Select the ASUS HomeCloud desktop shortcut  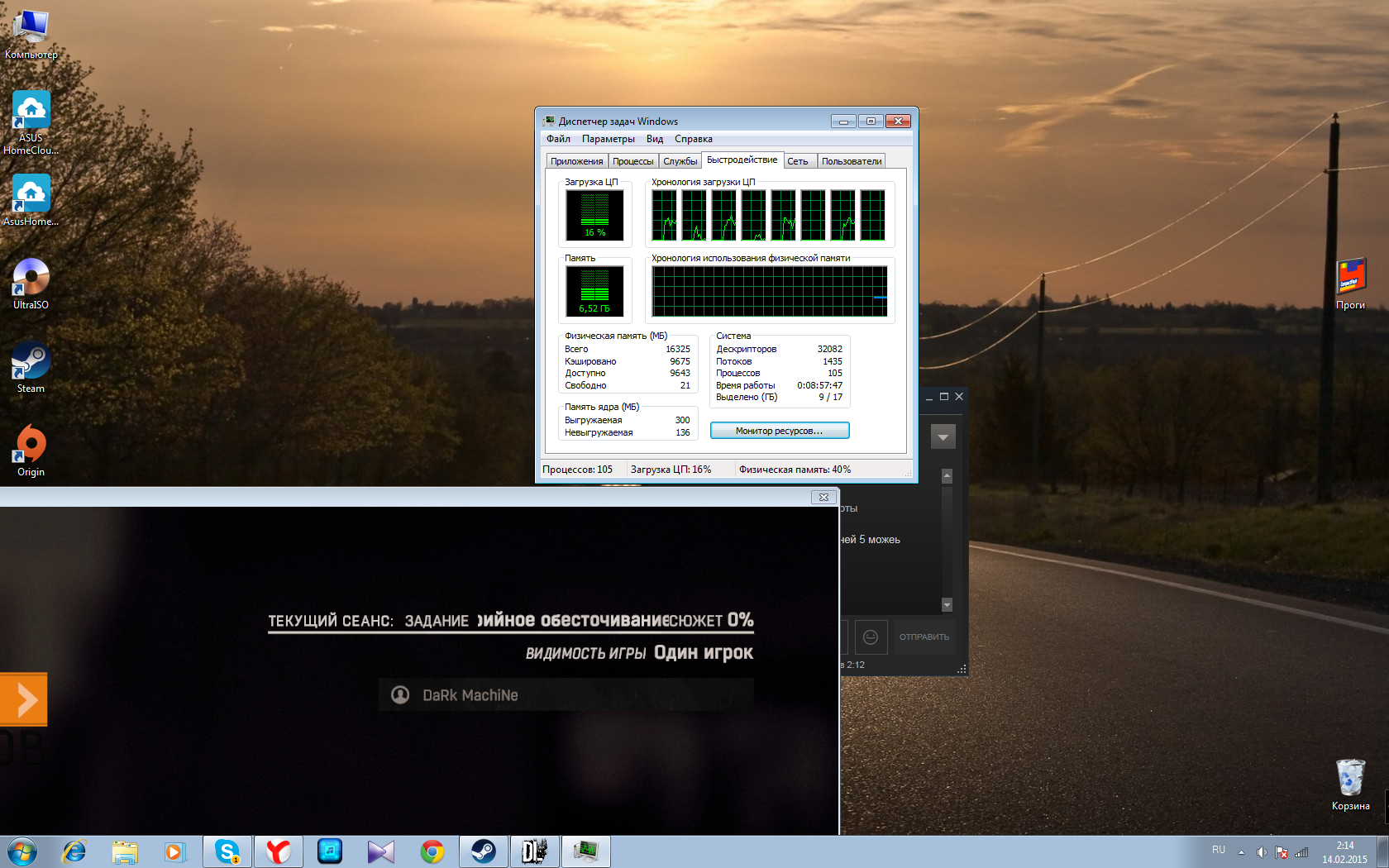coord(31,123)
